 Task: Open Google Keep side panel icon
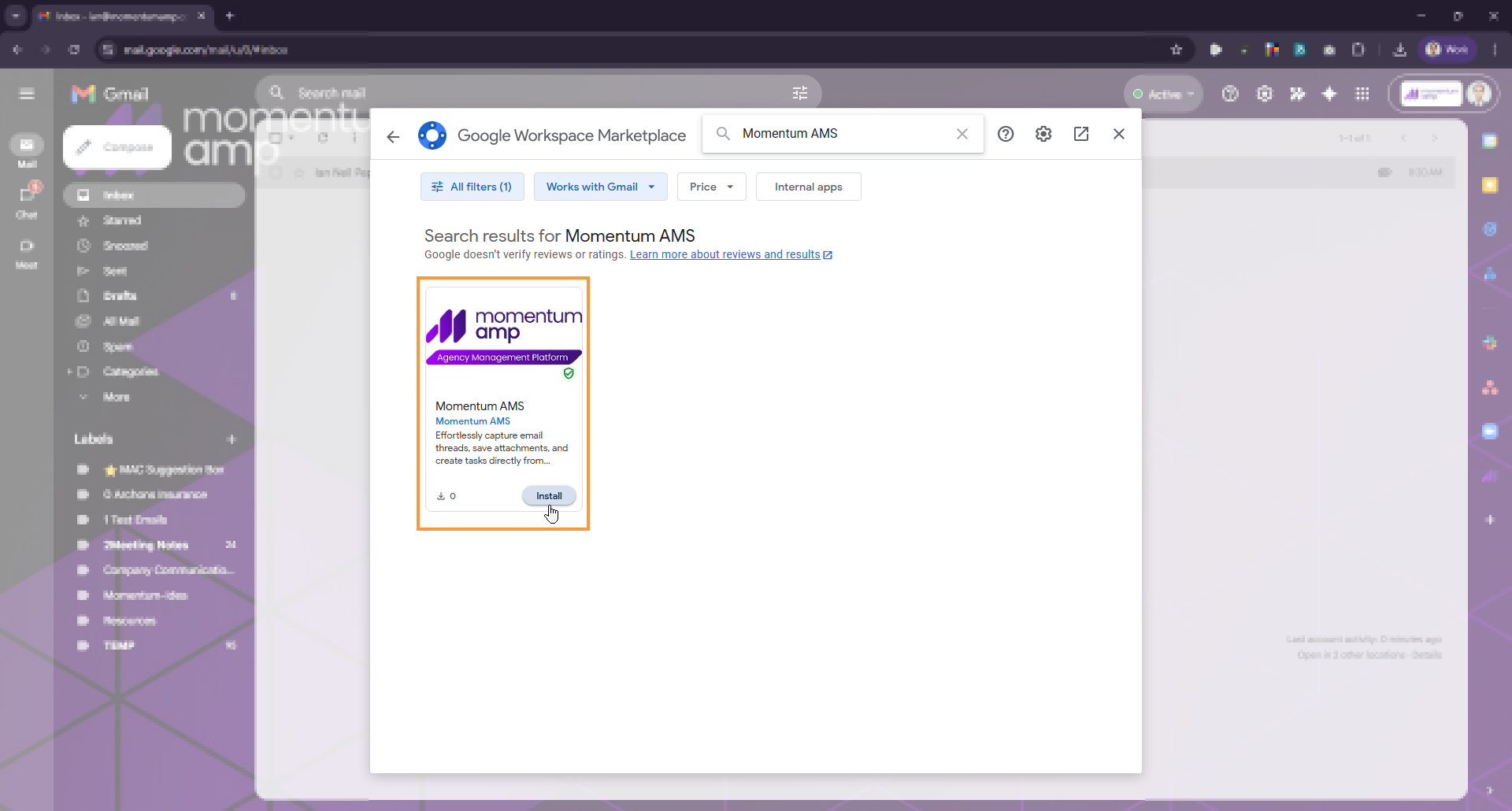(x=1490, y=185)
